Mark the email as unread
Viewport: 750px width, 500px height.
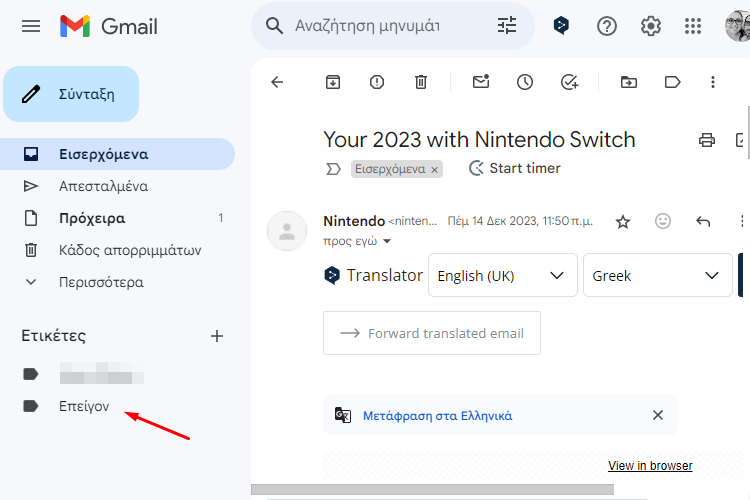[481, 82]
